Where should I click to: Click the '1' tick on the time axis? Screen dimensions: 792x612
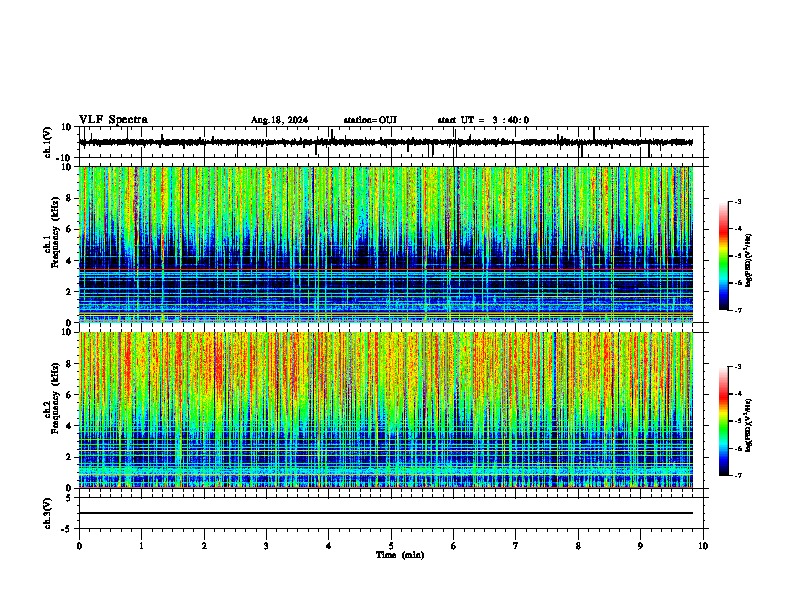142,546
